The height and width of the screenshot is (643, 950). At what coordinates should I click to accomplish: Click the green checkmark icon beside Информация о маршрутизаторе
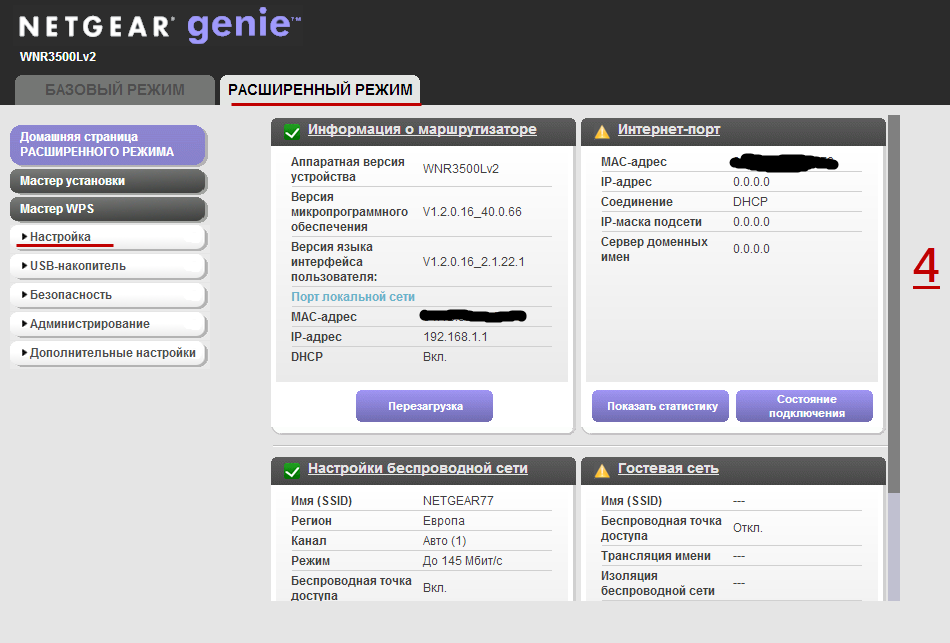click(292, 132)
